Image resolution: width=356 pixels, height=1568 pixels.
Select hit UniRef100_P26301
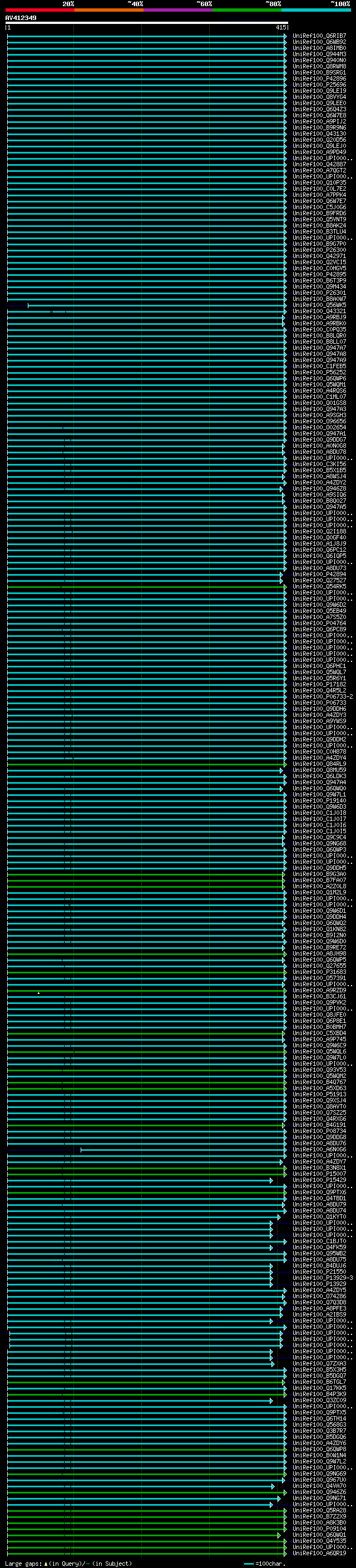point(319,293)
